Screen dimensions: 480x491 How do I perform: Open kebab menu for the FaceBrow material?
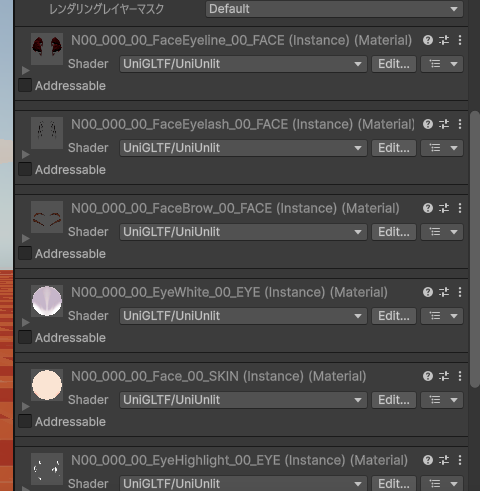coord(460,208)
